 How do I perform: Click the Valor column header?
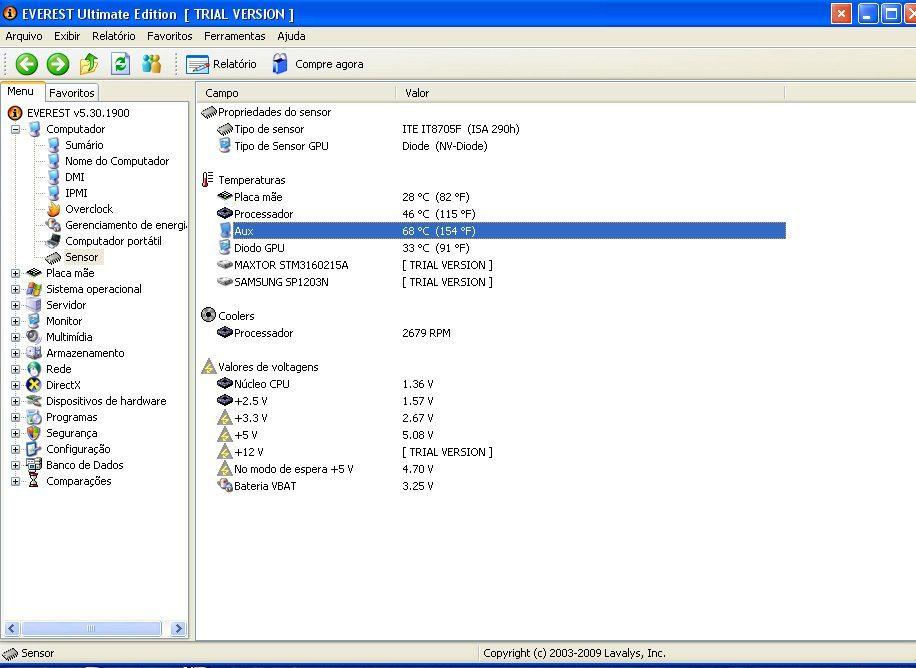tap(417, 93)
